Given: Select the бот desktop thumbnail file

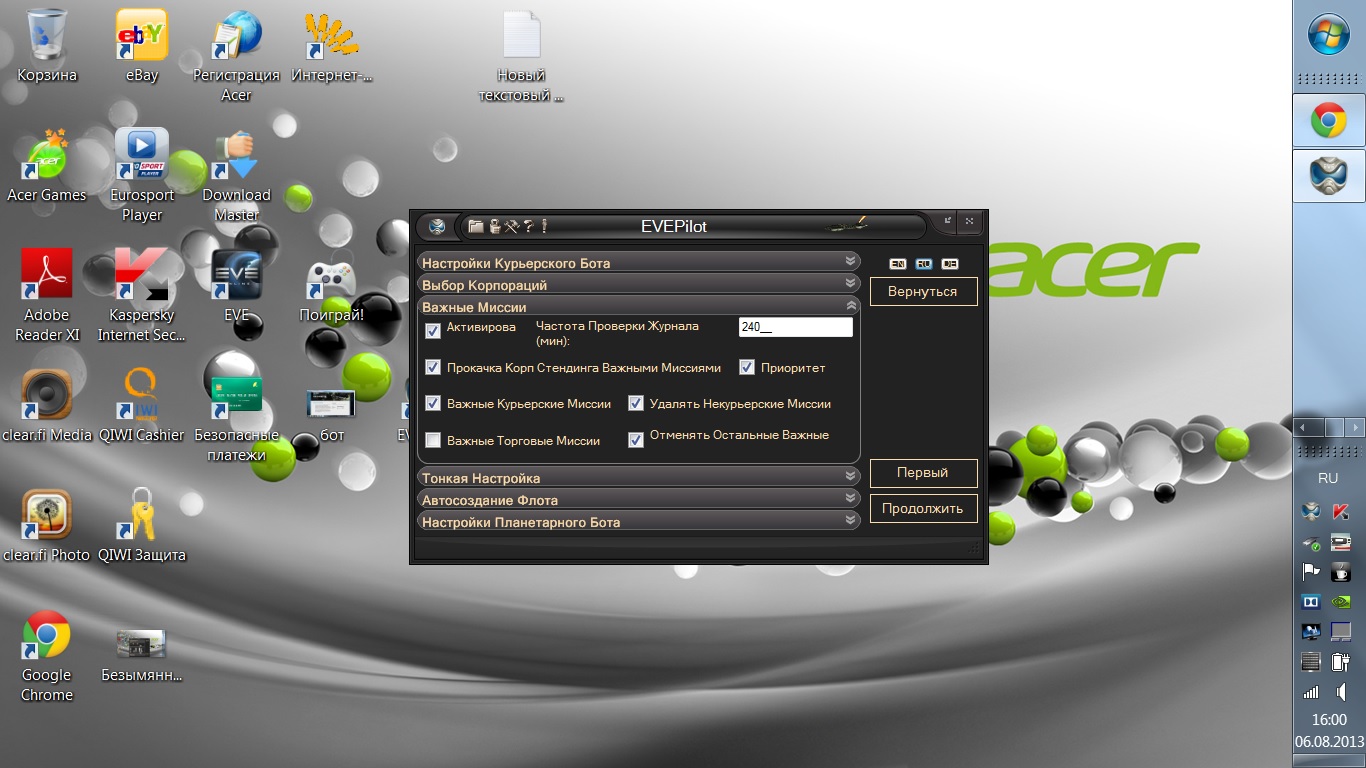Looking at the screenshot, I should (x=331, y=414).
